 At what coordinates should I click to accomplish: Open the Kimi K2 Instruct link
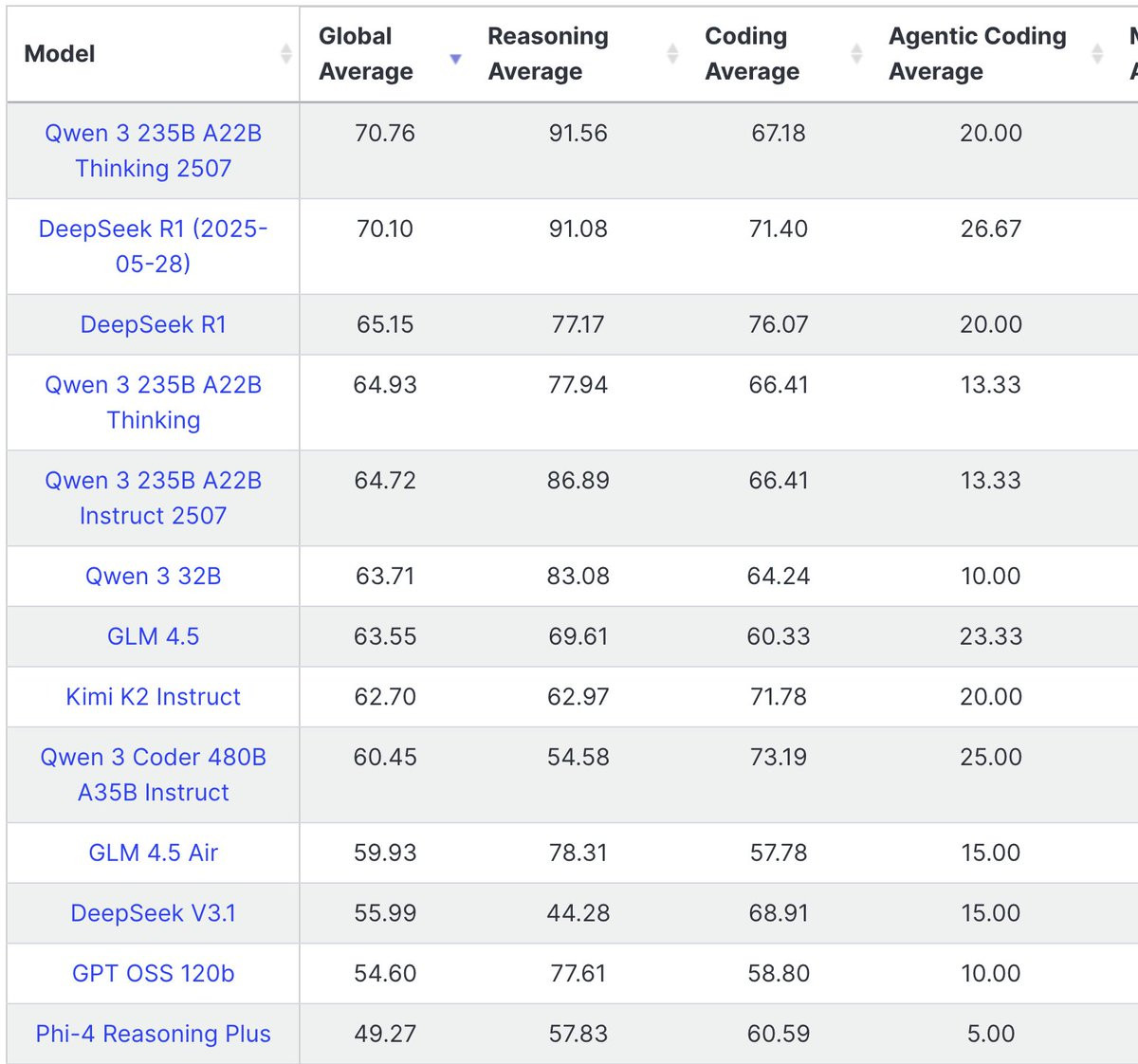click(154, 697)
